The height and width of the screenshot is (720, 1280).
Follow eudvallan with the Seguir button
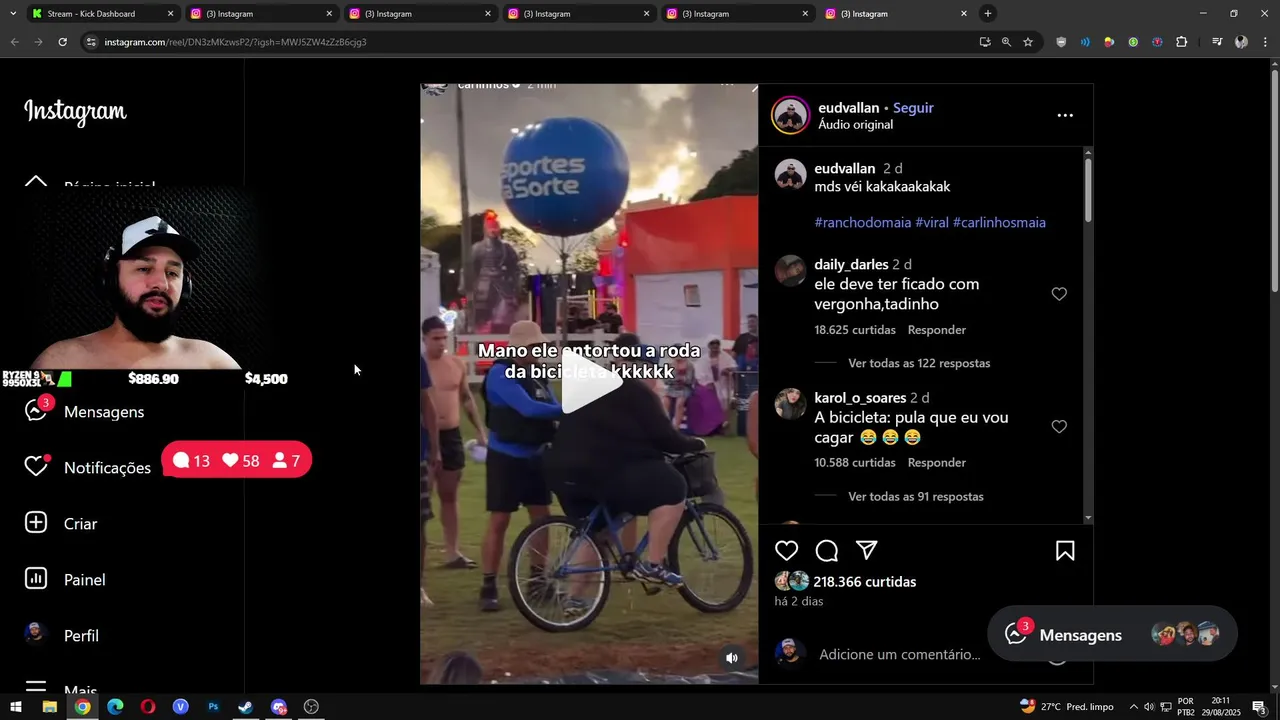click(x=913, y=108)
